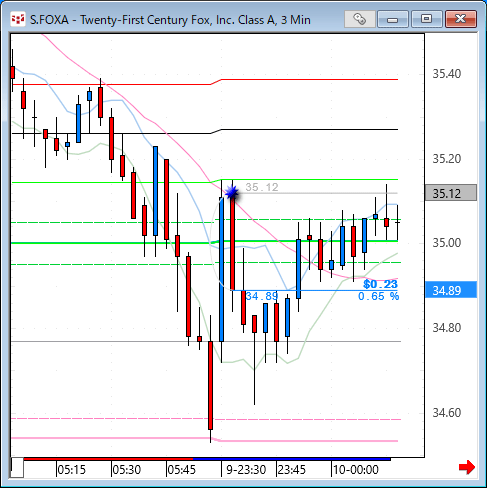The image size is (487, 488).
Task: Click the chart link icon in title bar
Action: pyautogui.click(x=360, y=19)
